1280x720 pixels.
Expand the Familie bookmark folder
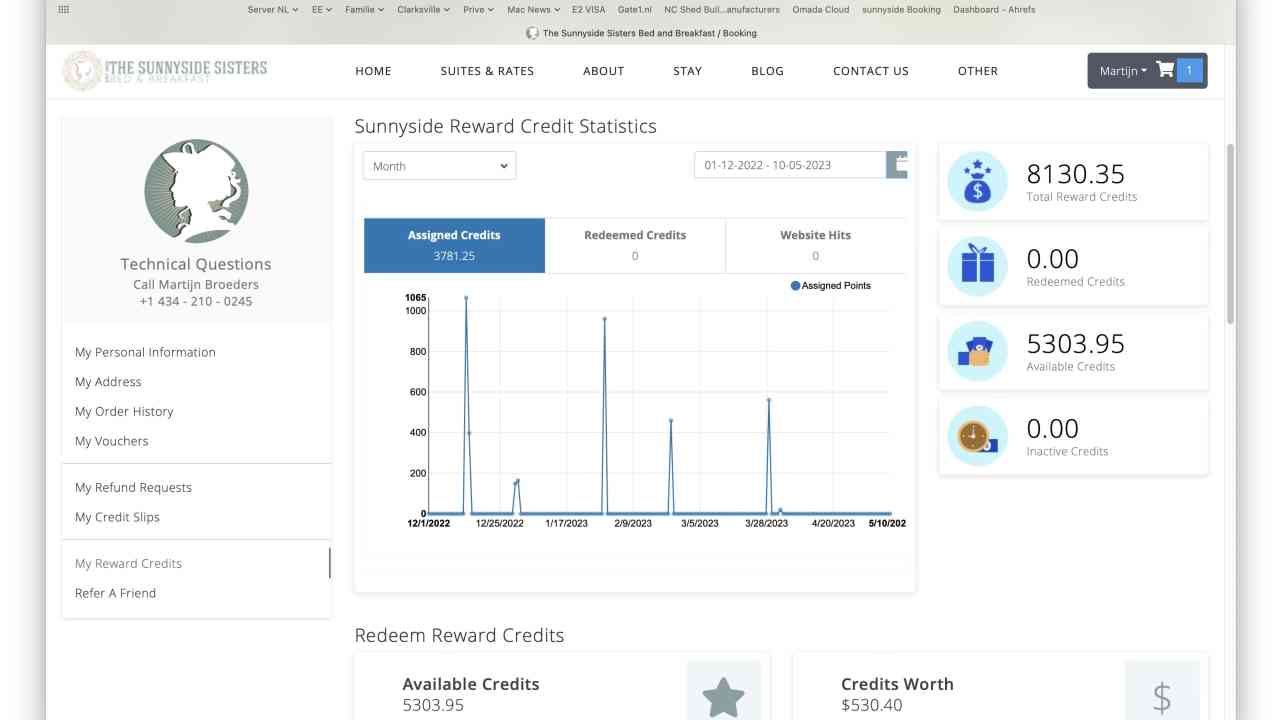pos(365,9)
